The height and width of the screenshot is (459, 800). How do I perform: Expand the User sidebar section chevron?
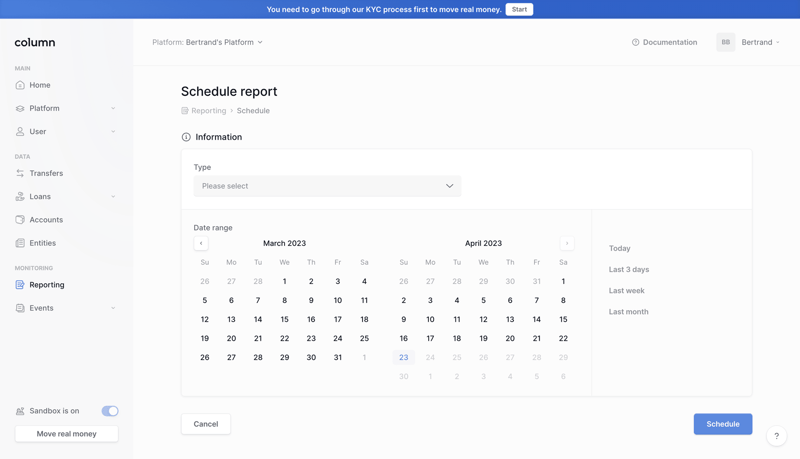click(113, 132)
